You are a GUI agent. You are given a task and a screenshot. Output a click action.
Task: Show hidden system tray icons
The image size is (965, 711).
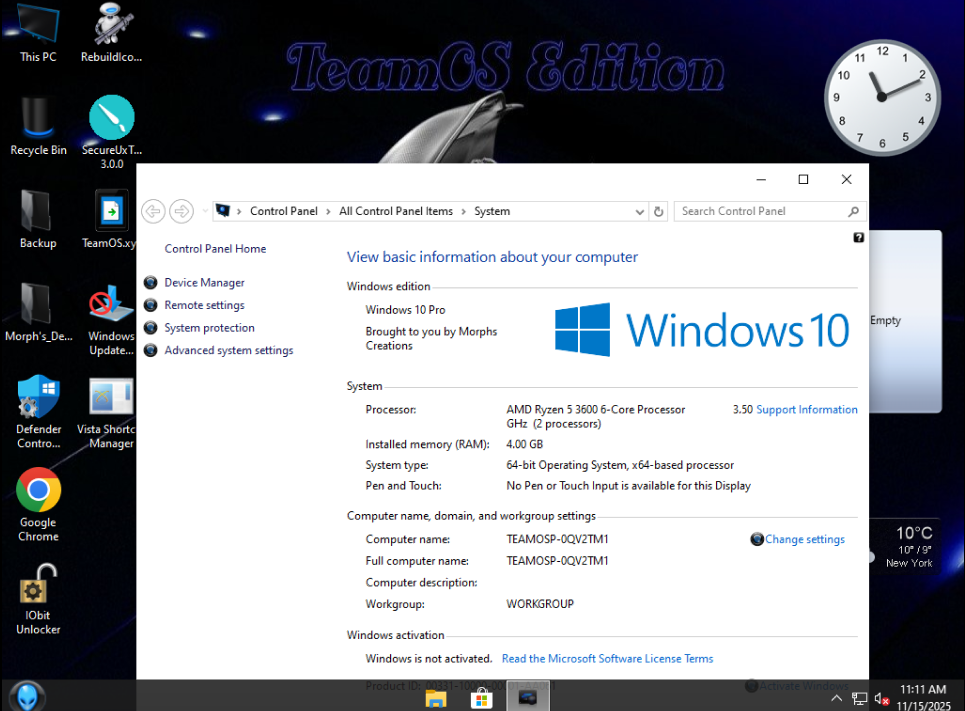(x=836, y=697)
